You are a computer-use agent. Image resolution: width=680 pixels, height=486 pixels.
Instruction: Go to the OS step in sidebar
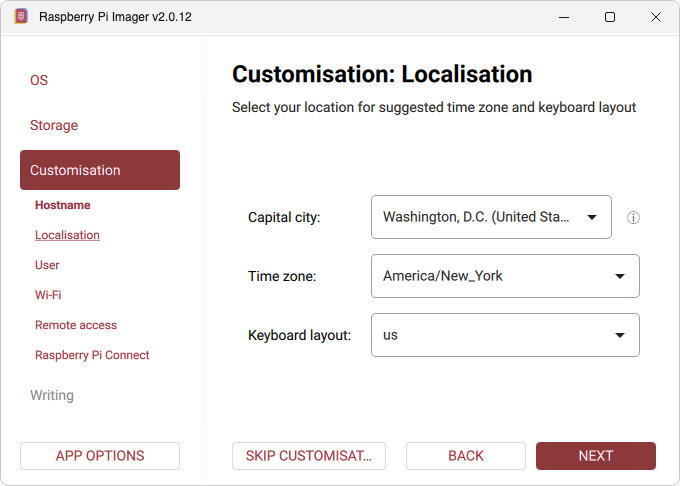(39, 80)
